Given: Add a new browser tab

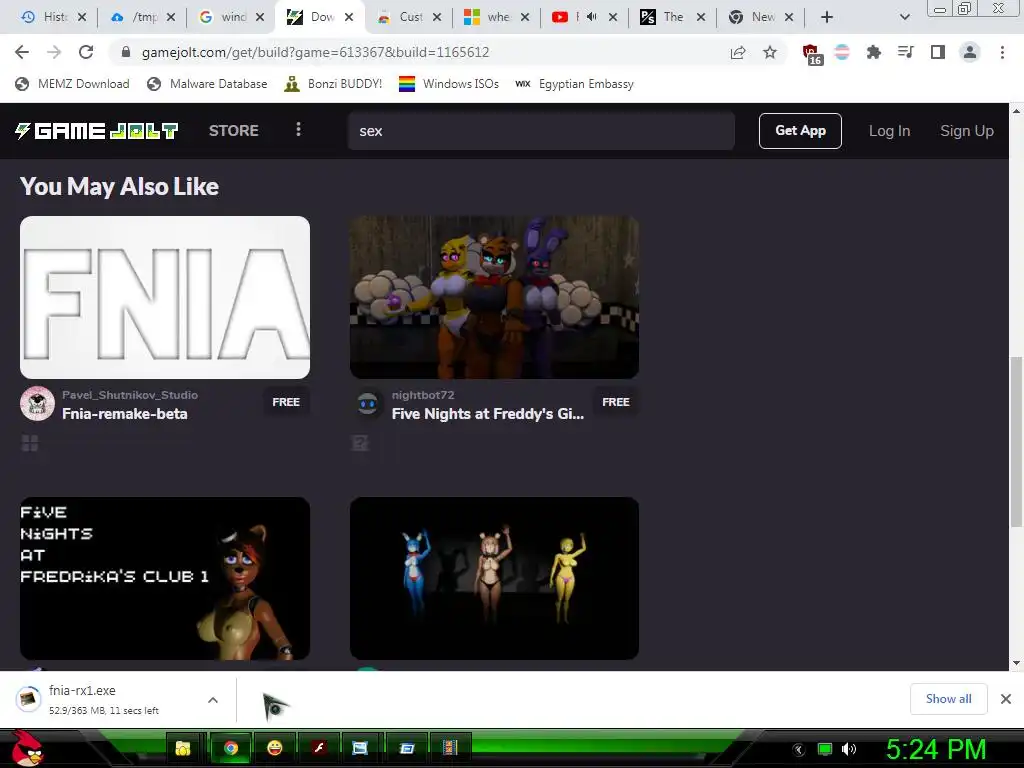Looking at the screenshot, I should 827,17.
